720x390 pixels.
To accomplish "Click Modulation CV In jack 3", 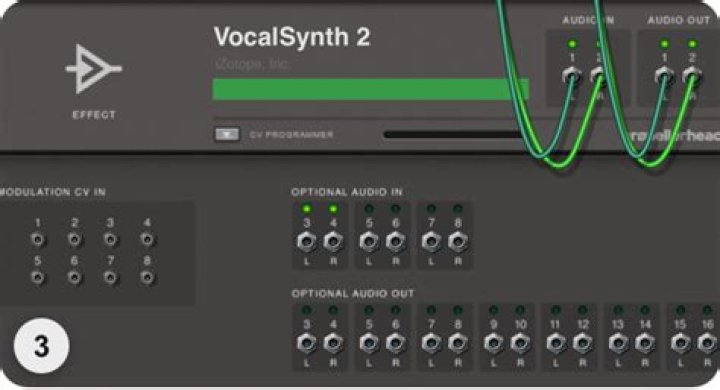I will click(x=110, y=239).
